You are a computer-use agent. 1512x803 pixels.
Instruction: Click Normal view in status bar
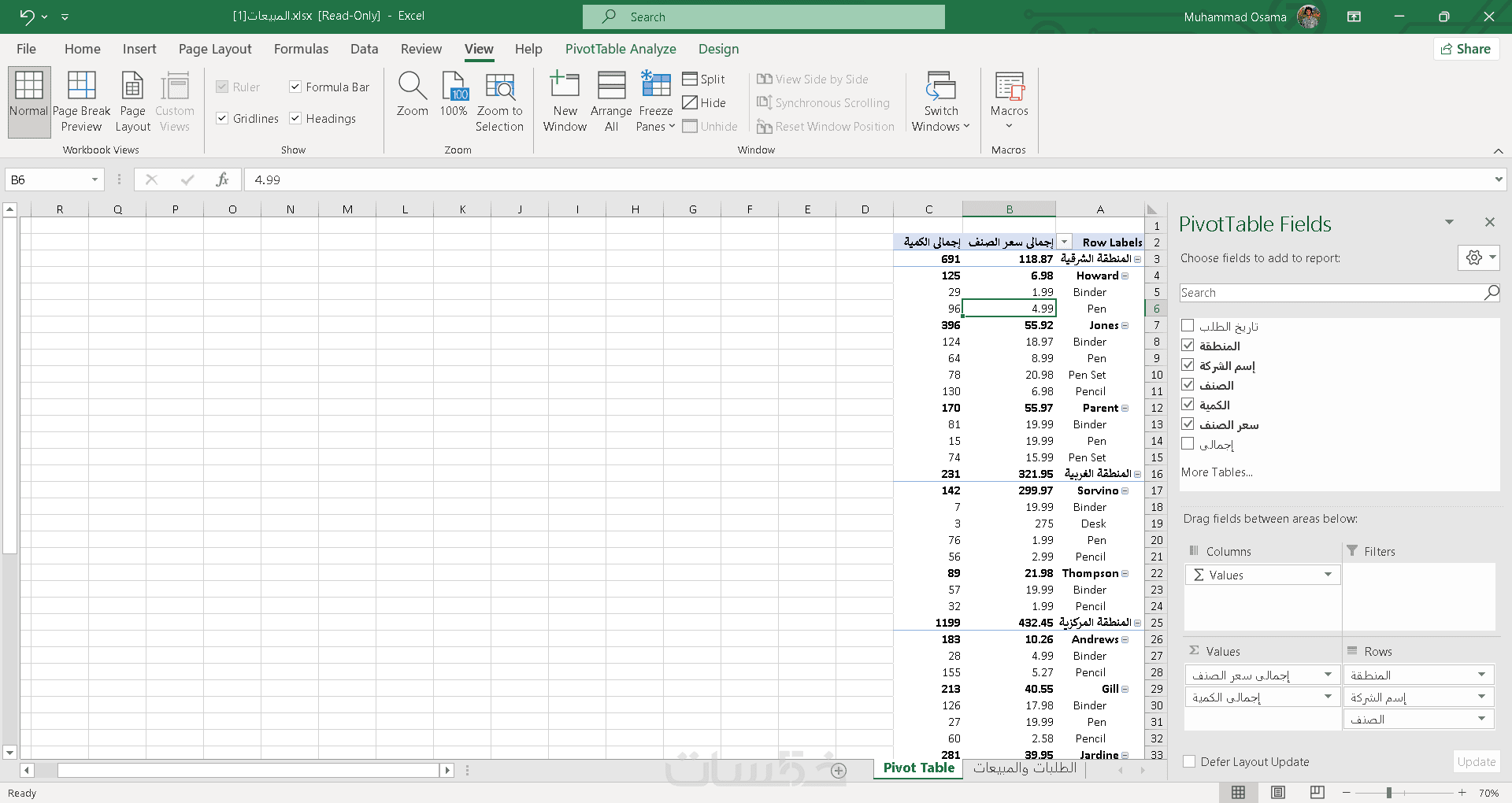[x=1239, y=793]
